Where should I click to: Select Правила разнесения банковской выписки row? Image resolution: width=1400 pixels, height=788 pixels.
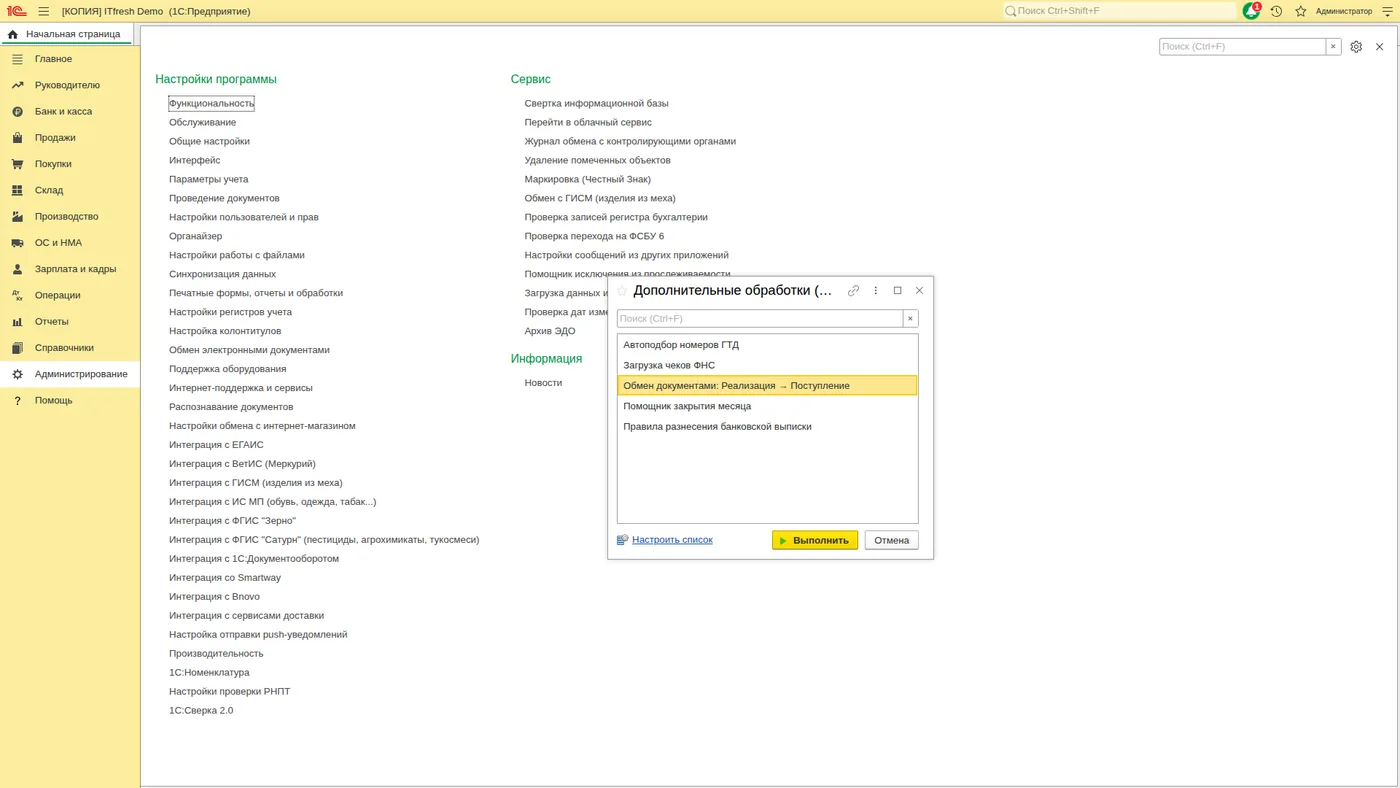click(x=767, y=426)
